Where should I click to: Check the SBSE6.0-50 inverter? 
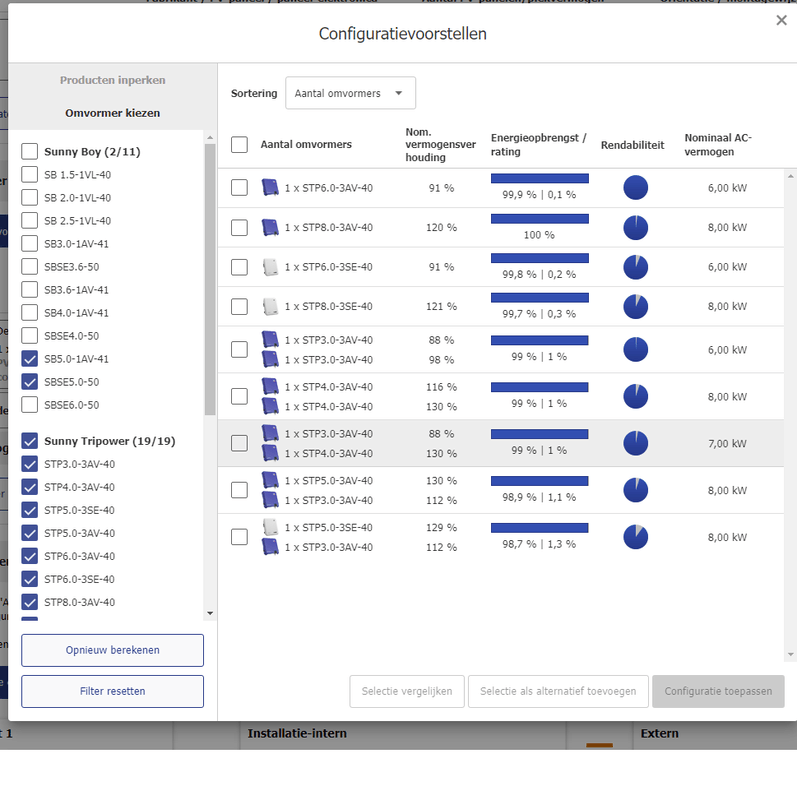[x=30, y=405]
